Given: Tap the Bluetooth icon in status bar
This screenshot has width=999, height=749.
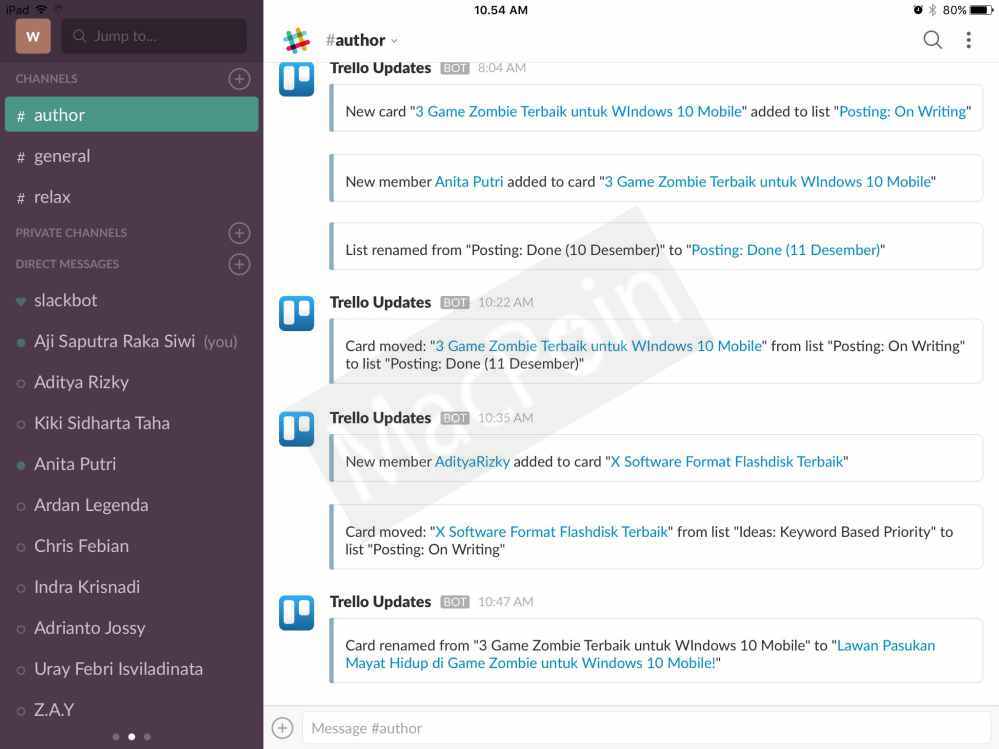Looking at the screenshot, I should point(932,10).
